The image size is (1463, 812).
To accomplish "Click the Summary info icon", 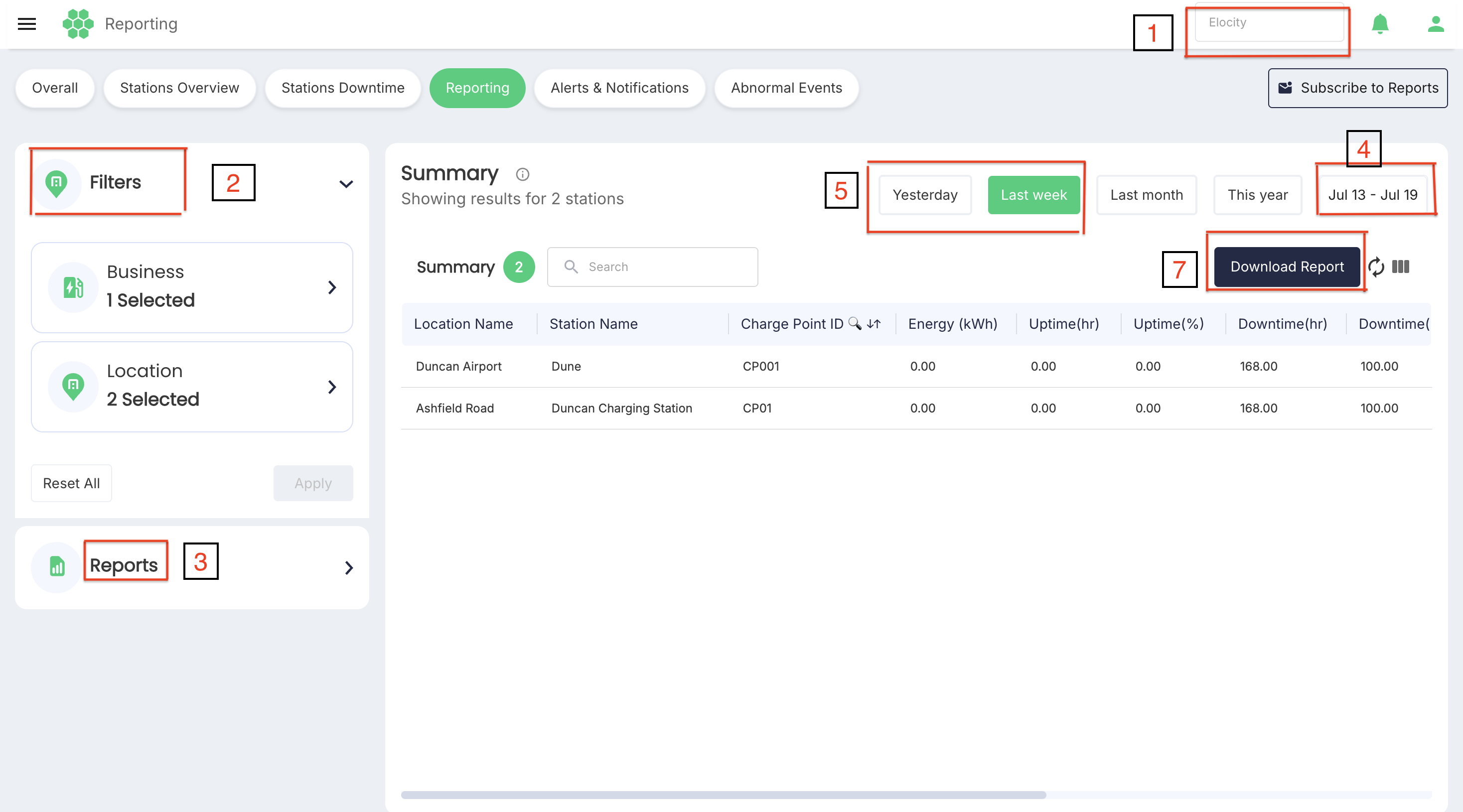I will click(522, 174).
